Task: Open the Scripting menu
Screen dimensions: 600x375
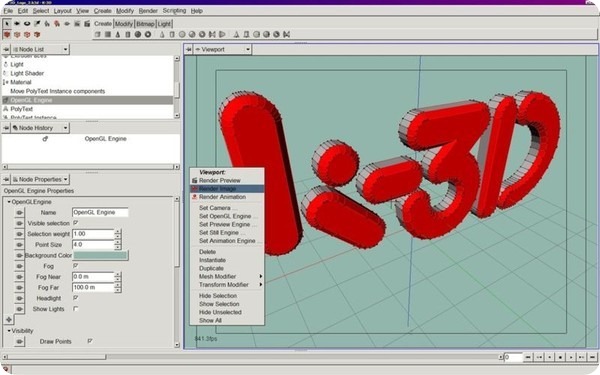Action: click(174, 11)
